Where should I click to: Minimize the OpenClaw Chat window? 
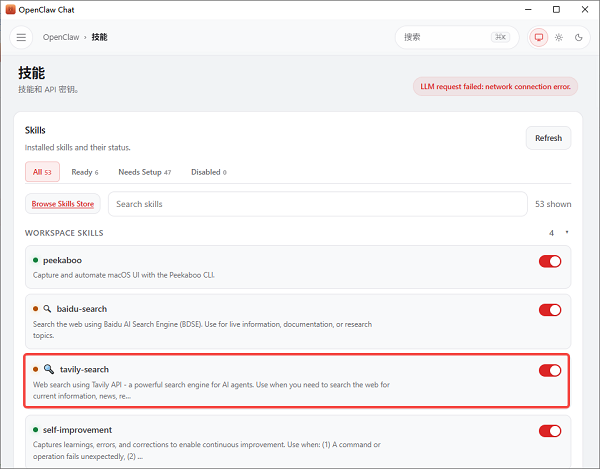(528, 10)
